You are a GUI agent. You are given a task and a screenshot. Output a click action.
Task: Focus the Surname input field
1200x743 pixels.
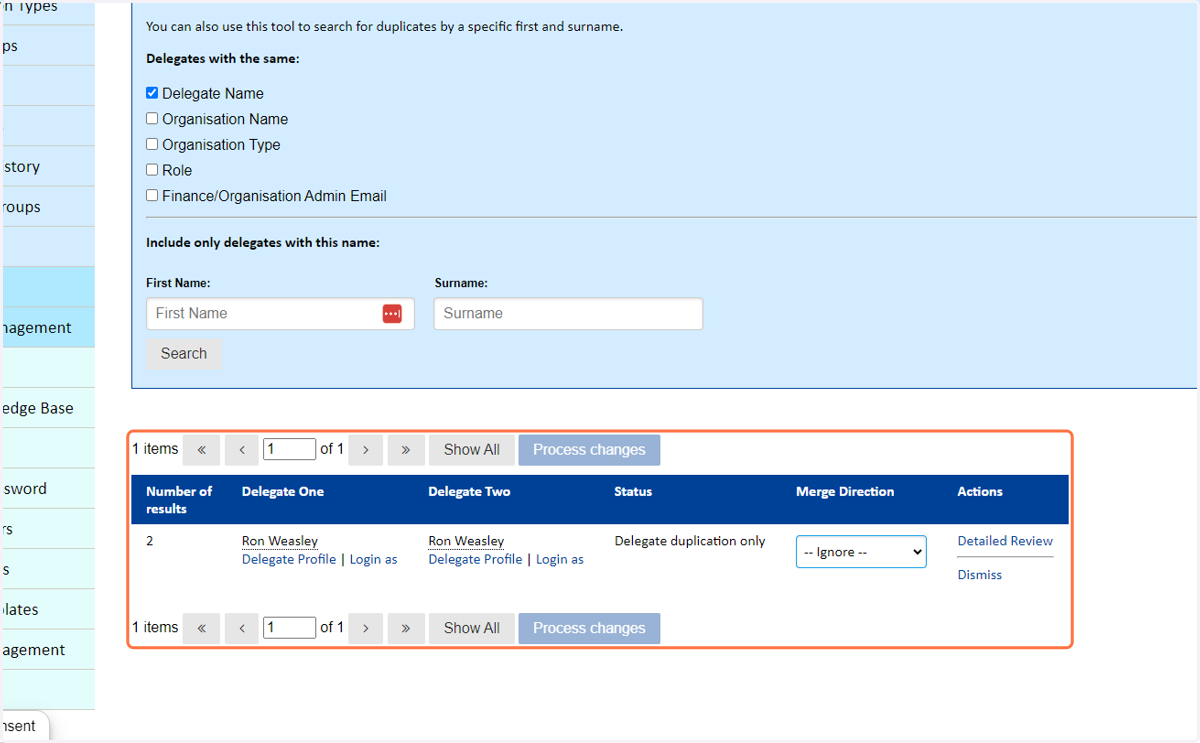(x=568, y=313)
